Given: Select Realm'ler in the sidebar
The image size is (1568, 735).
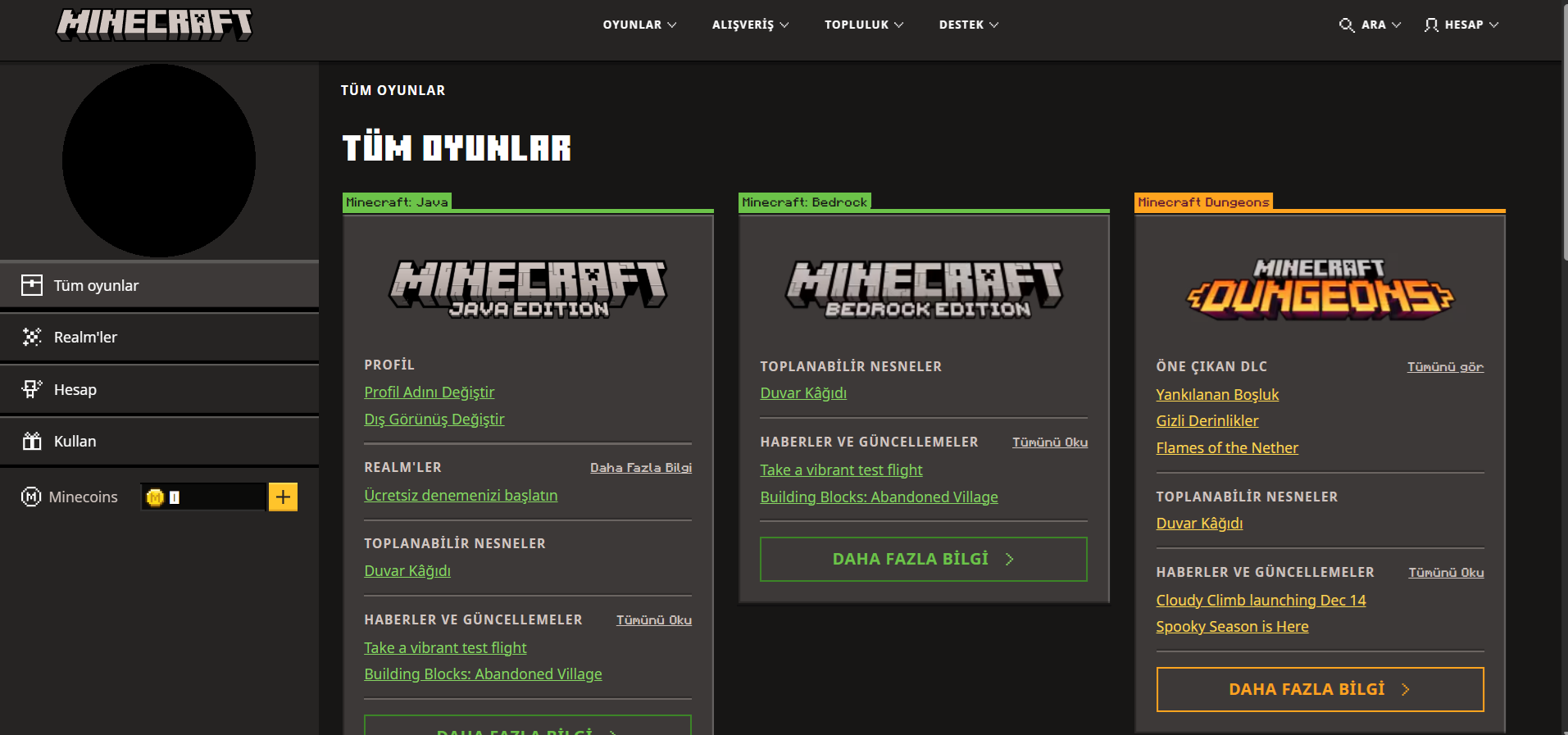Looking at the screenshot, I should coord(159,337).
